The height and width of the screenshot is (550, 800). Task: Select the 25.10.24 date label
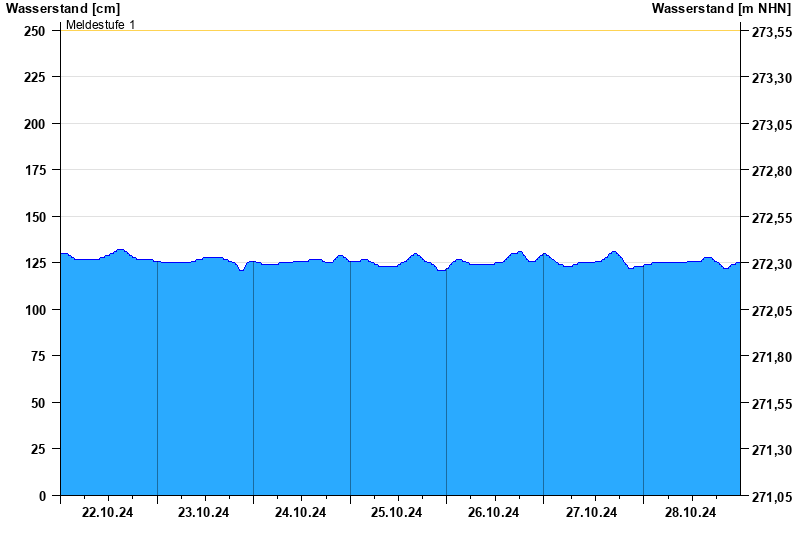pos(396,512)
